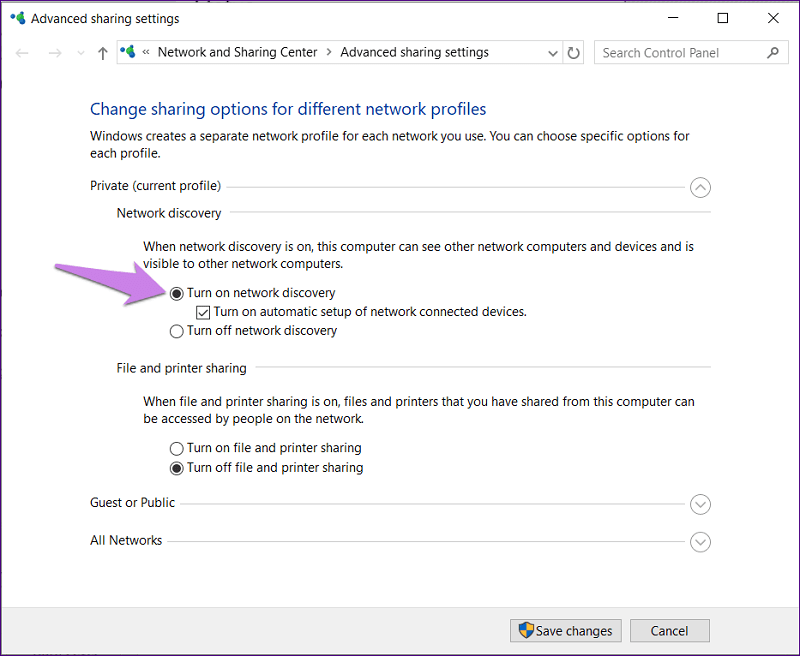Click the Advanced sharing settings breadcrumb
The height and width of the screenshot is (656, 800).
[415, 51]
